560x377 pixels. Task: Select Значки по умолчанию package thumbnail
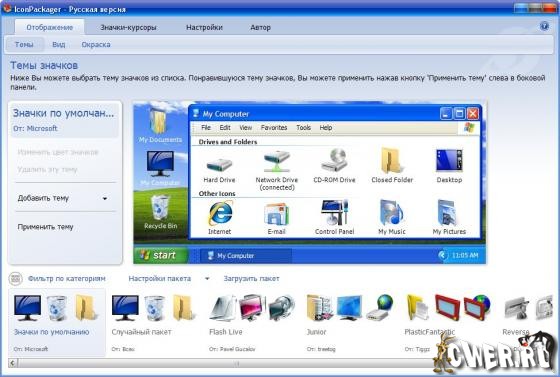pos(57,322)
